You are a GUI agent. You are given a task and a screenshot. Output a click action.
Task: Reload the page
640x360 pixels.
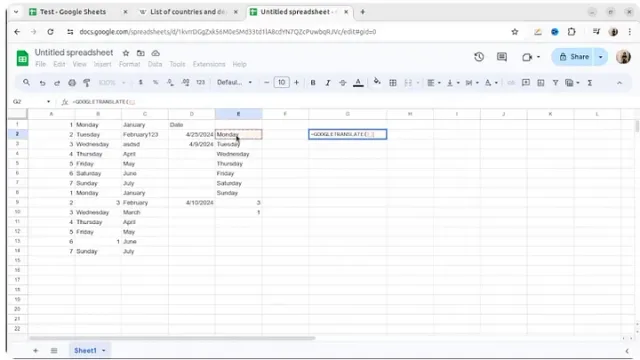pyautogui.click(x=50, y=31)
